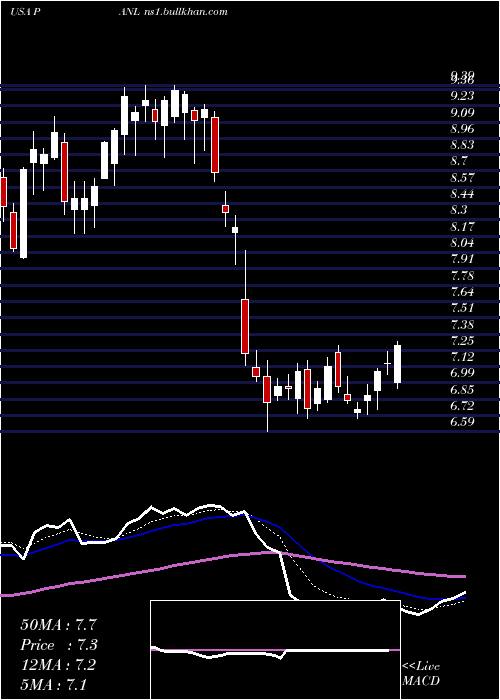Select the 8.17 price axis label
Image resolution: width=500 pixels, height=700 pixels.
(x=462, y=227)
